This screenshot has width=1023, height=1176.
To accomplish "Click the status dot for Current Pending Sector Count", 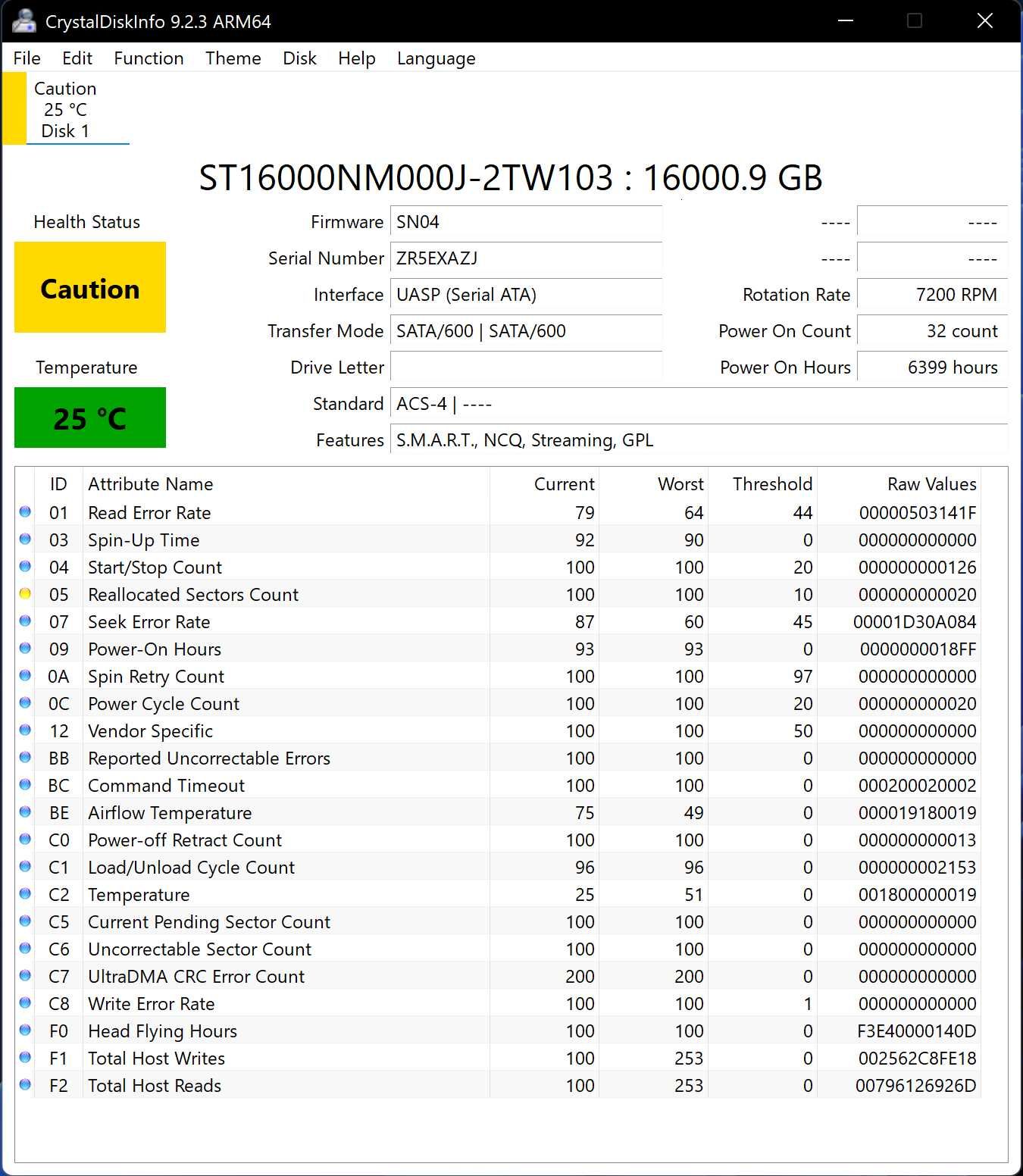I will click(x=25, y=921).
